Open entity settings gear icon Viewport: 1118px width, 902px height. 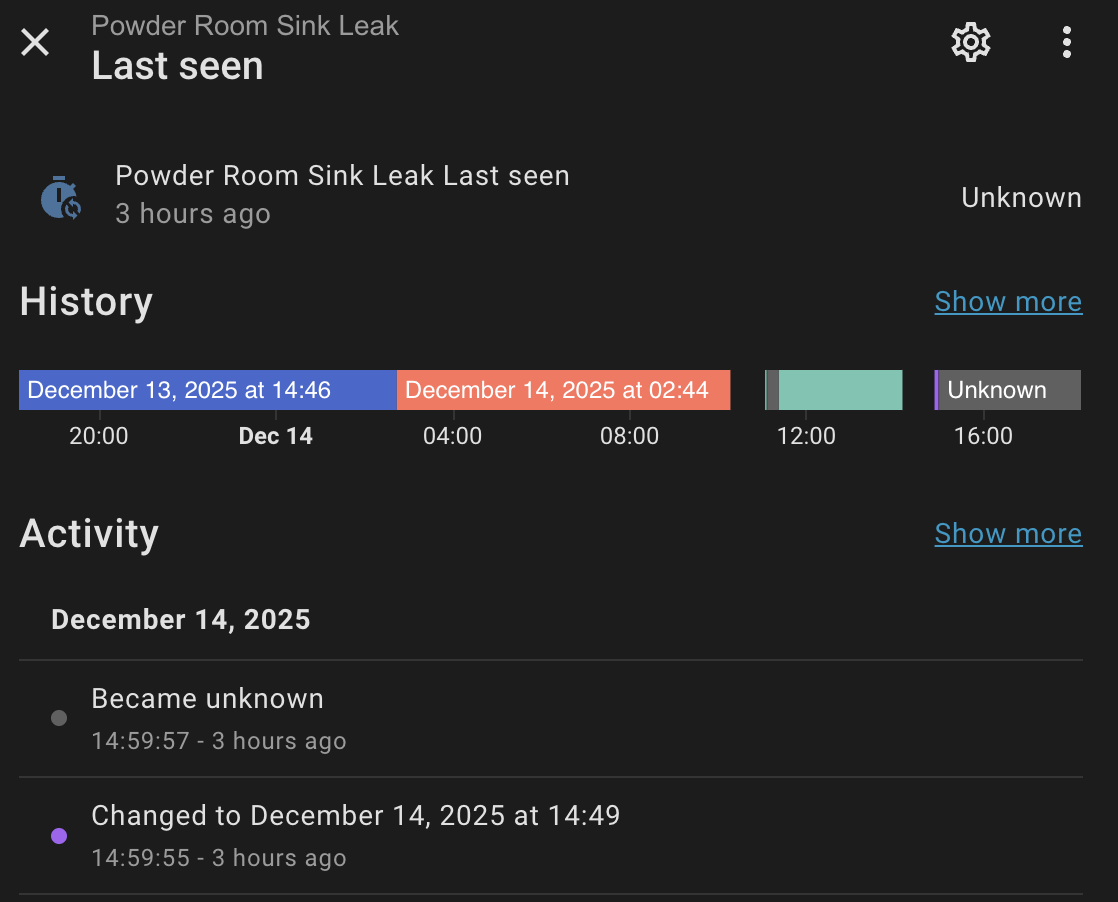tap(970, 43)
